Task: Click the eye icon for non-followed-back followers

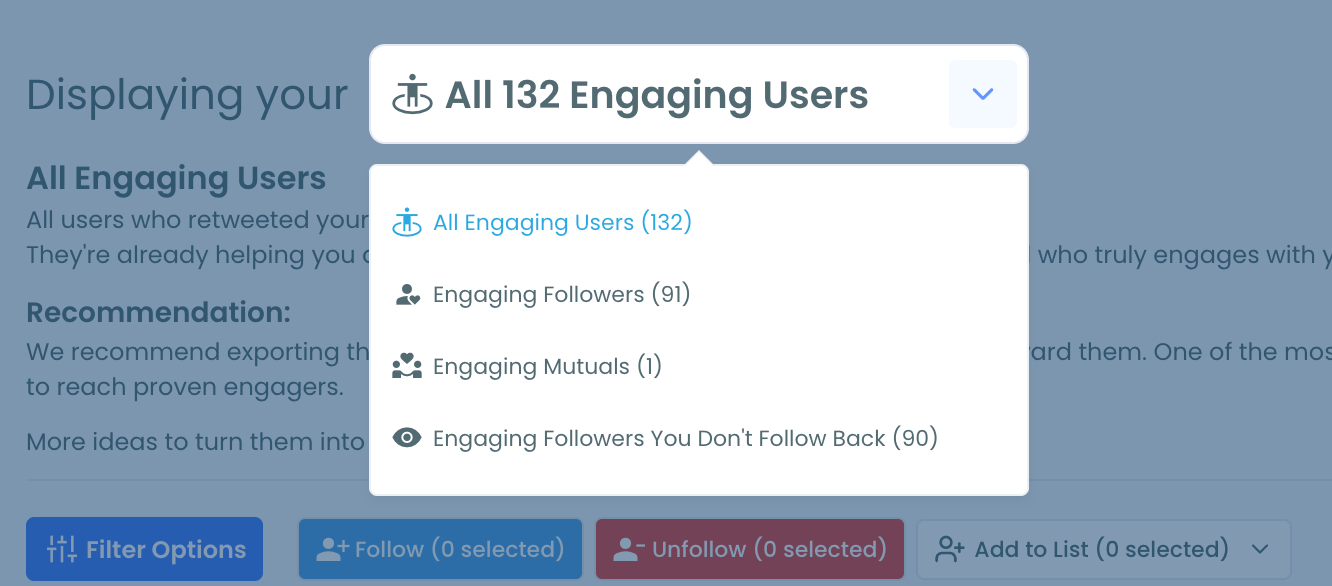Action: click(407, 438)
